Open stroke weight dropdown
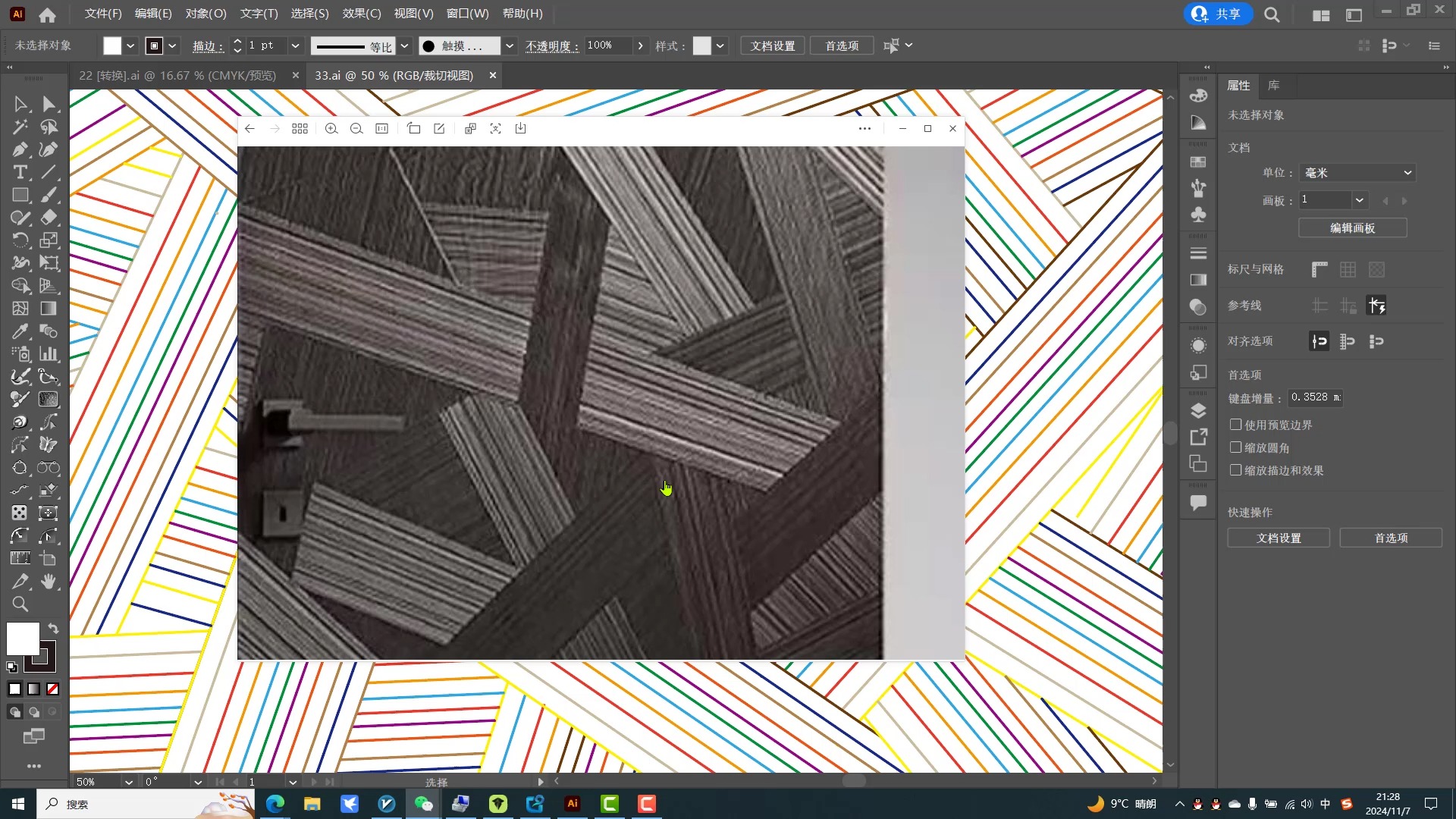 (296, 45)
